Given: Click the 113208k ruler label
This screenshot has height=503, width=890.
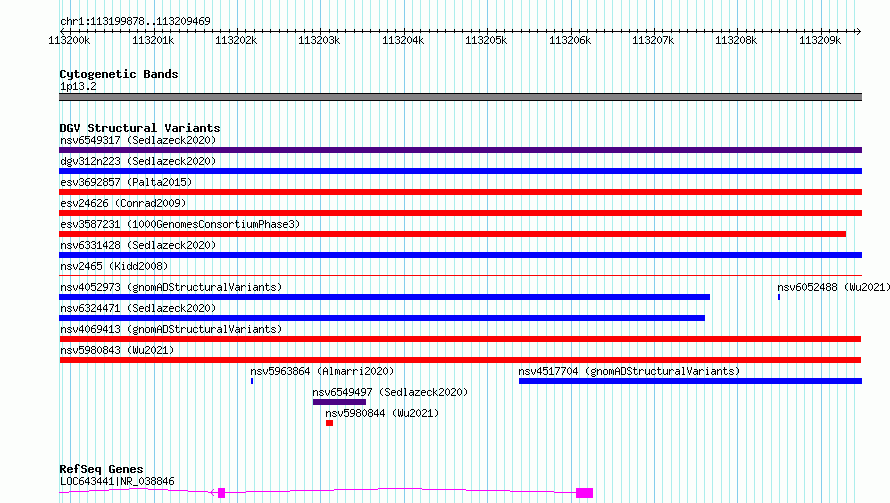Looking at the screenshot, I should [736, 40].
